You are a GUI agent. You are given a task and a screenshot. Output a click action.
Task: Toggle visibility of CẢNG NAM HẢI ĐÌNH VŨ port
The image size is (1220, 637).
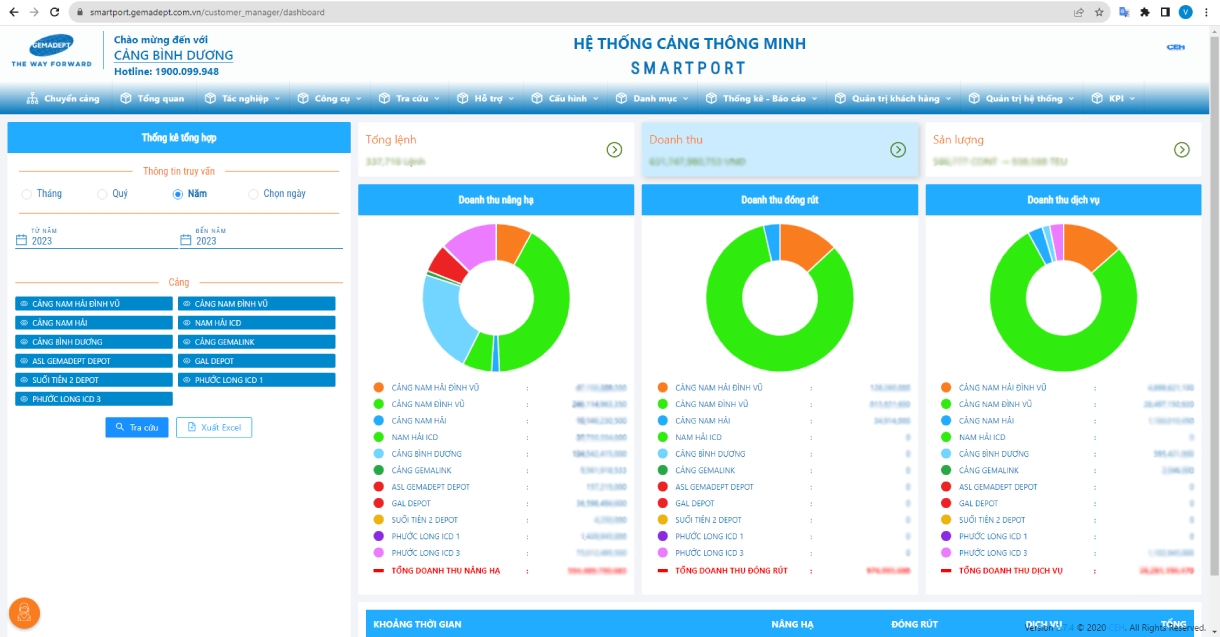click(x=94, y=304)
